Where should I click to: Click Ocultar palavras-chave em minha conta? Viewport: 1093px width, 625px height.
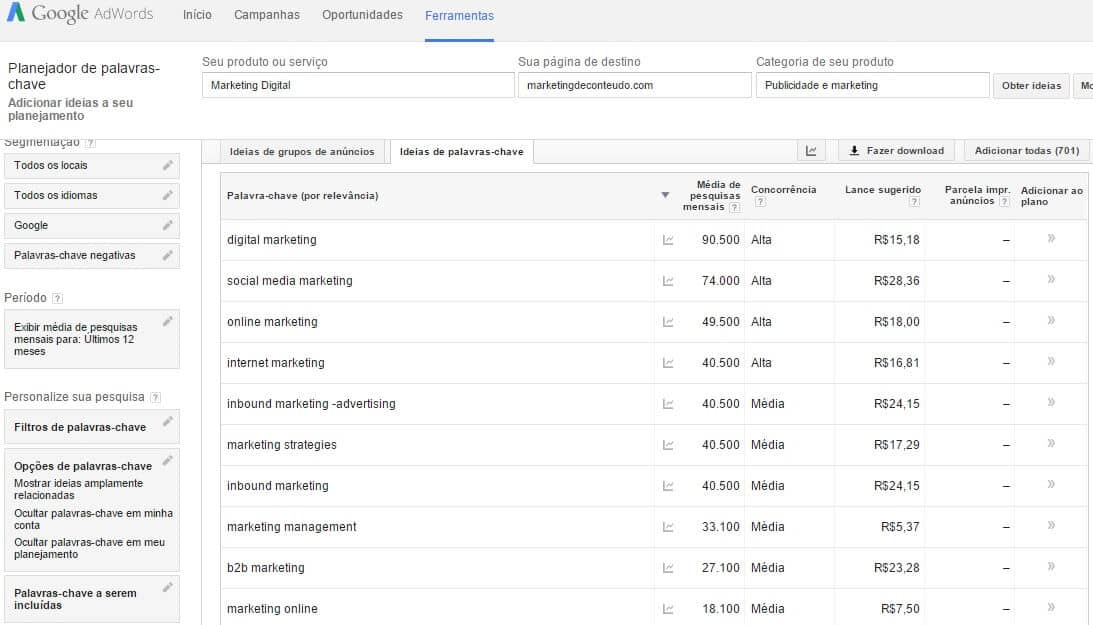pos(93,519)
